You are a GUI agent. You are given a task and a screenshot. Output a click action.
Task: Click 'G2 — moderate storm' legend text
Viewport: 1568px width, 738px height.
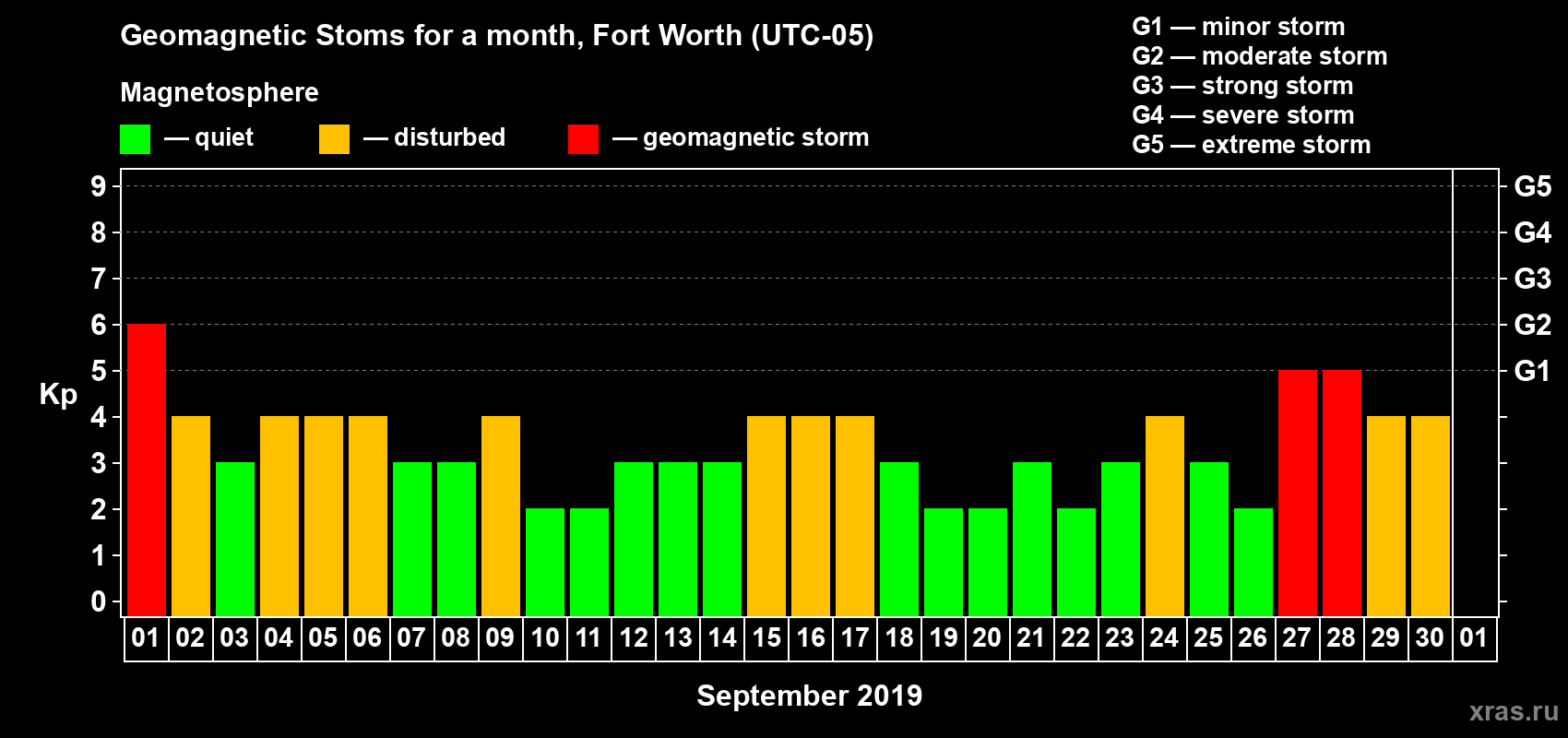point(1260,56)
